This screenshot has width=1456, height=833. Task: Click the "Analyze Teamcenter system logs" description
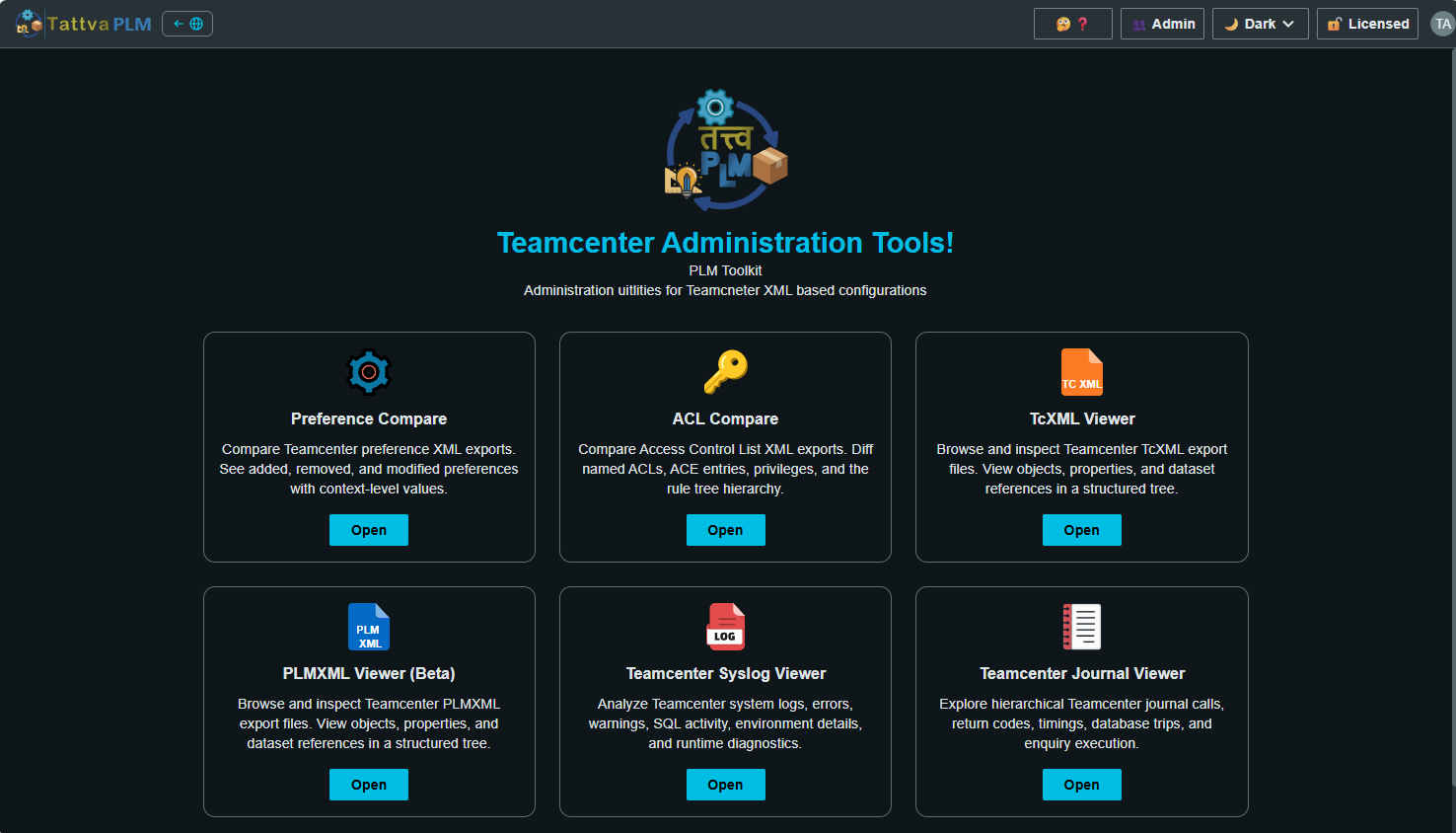[x=725, y=723]
